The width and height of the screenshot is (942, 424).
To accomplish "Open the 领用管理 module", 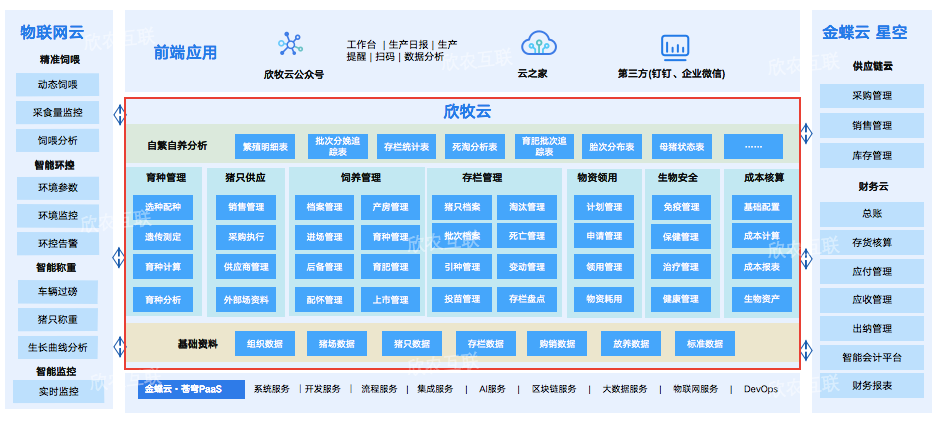I will pos(604,267).
